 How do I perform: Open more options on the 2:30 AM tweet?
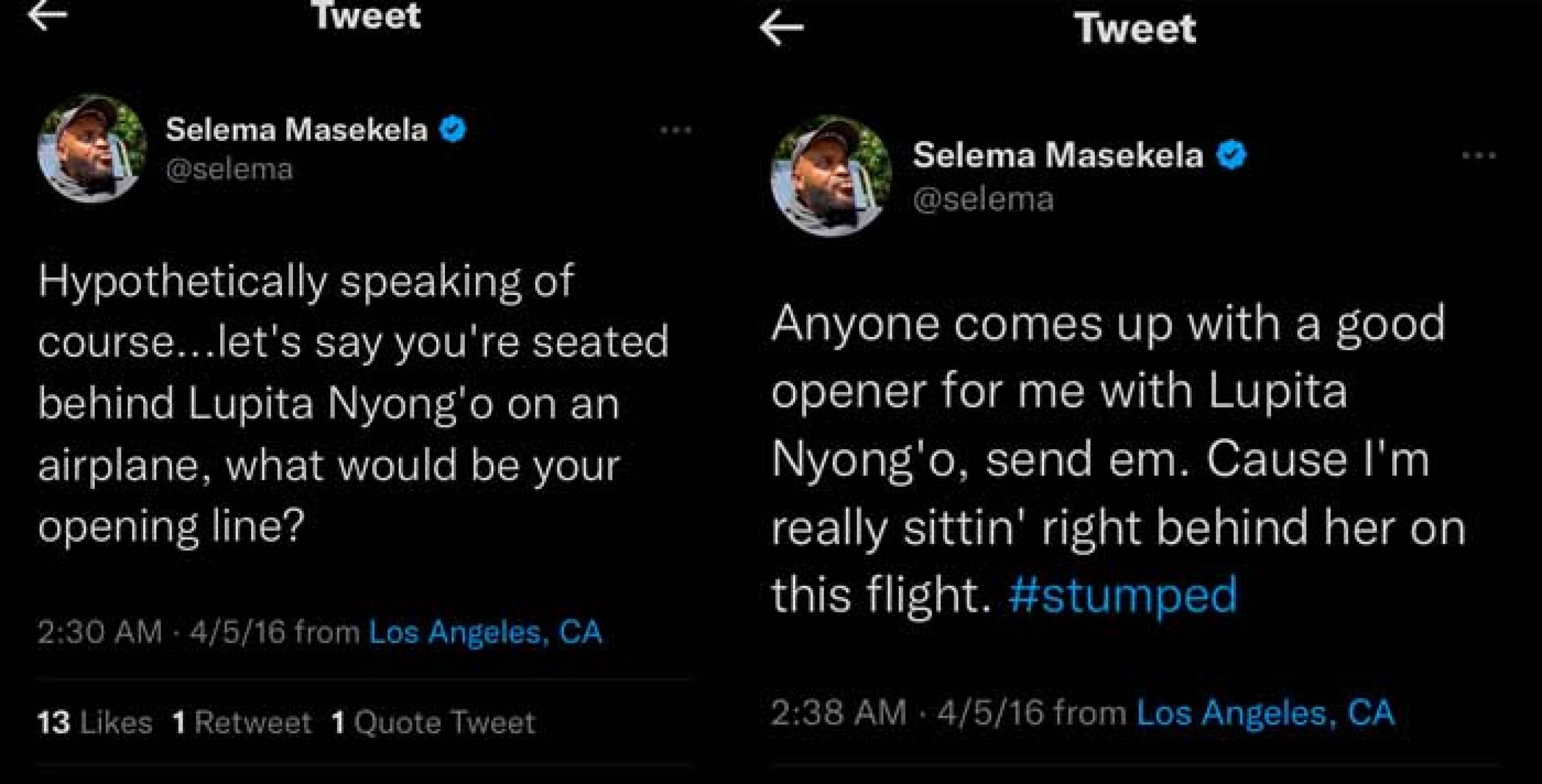676,129
